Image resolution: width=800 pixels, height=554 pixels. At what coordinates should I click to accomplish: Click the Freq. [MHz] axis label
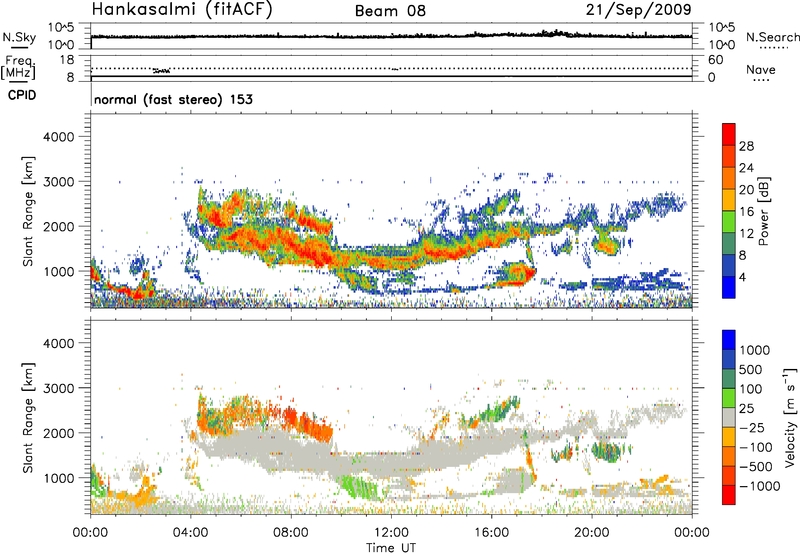point(19,68)
